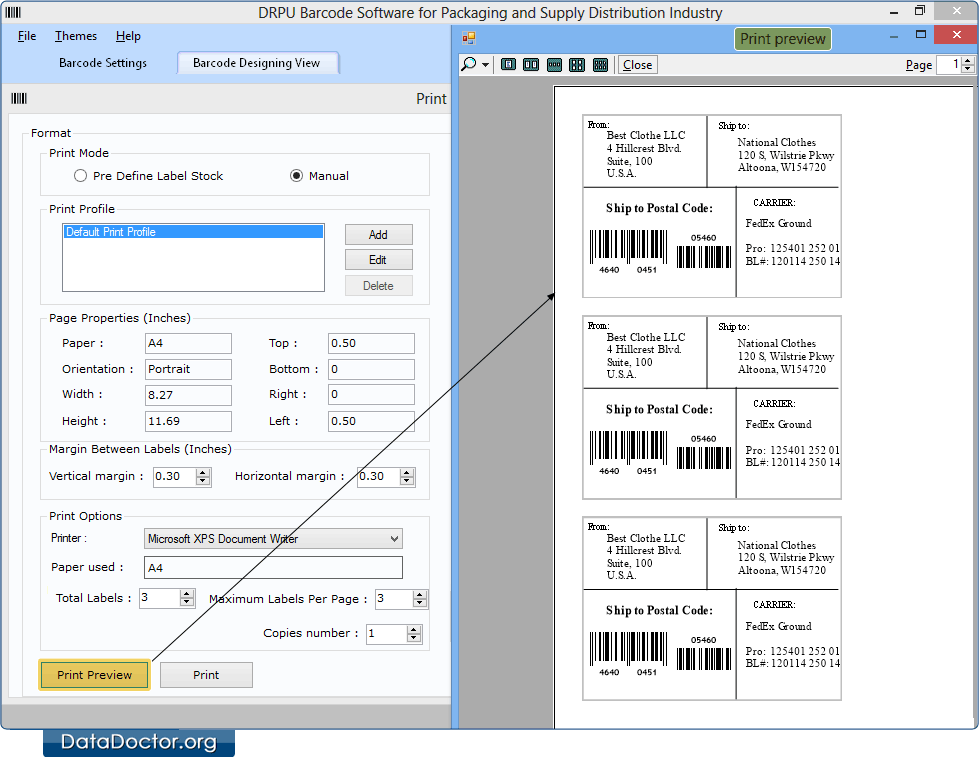The width and height of the screenshot is (979, 757).
Task: Click the Left margin field
Action: coord(371,421)
